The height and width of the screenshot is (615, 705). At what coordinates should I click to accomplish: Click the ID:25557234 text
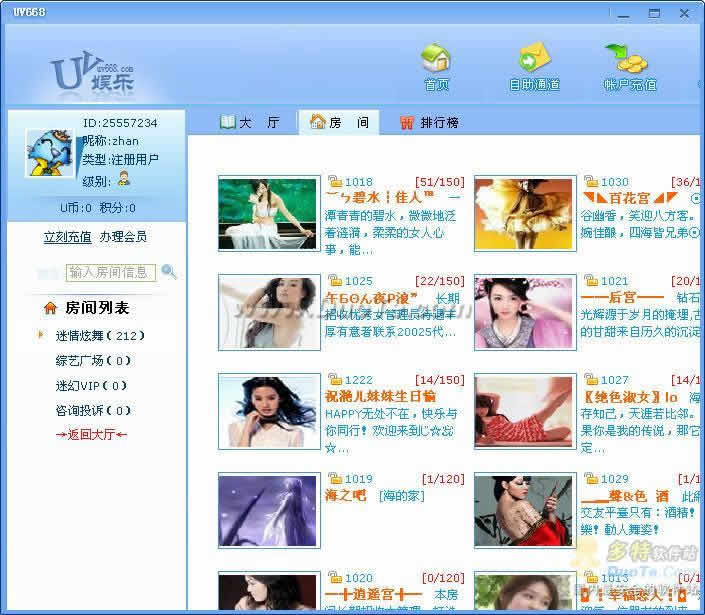click(x=120, y=123)
